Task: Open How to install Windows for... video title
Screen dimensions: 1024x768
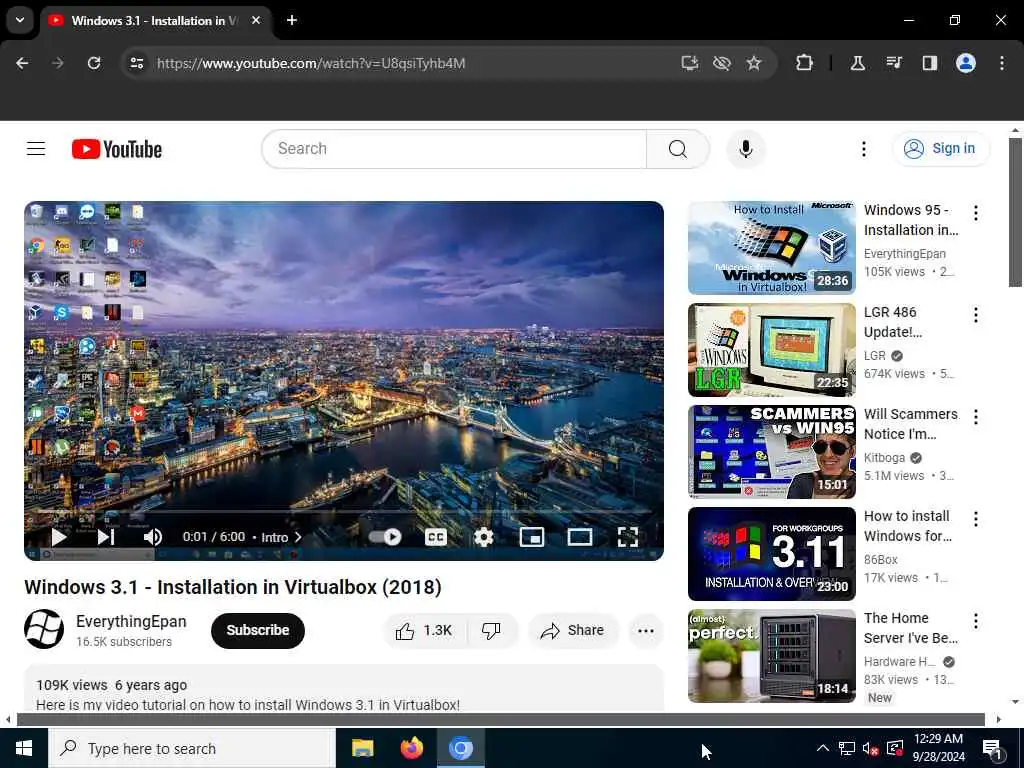Action: (908, 526)
